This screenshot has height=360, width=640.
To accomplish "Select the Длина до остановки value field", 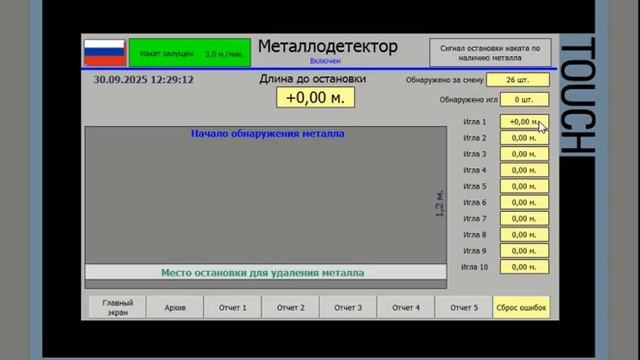I will click(x=316, y=98).
